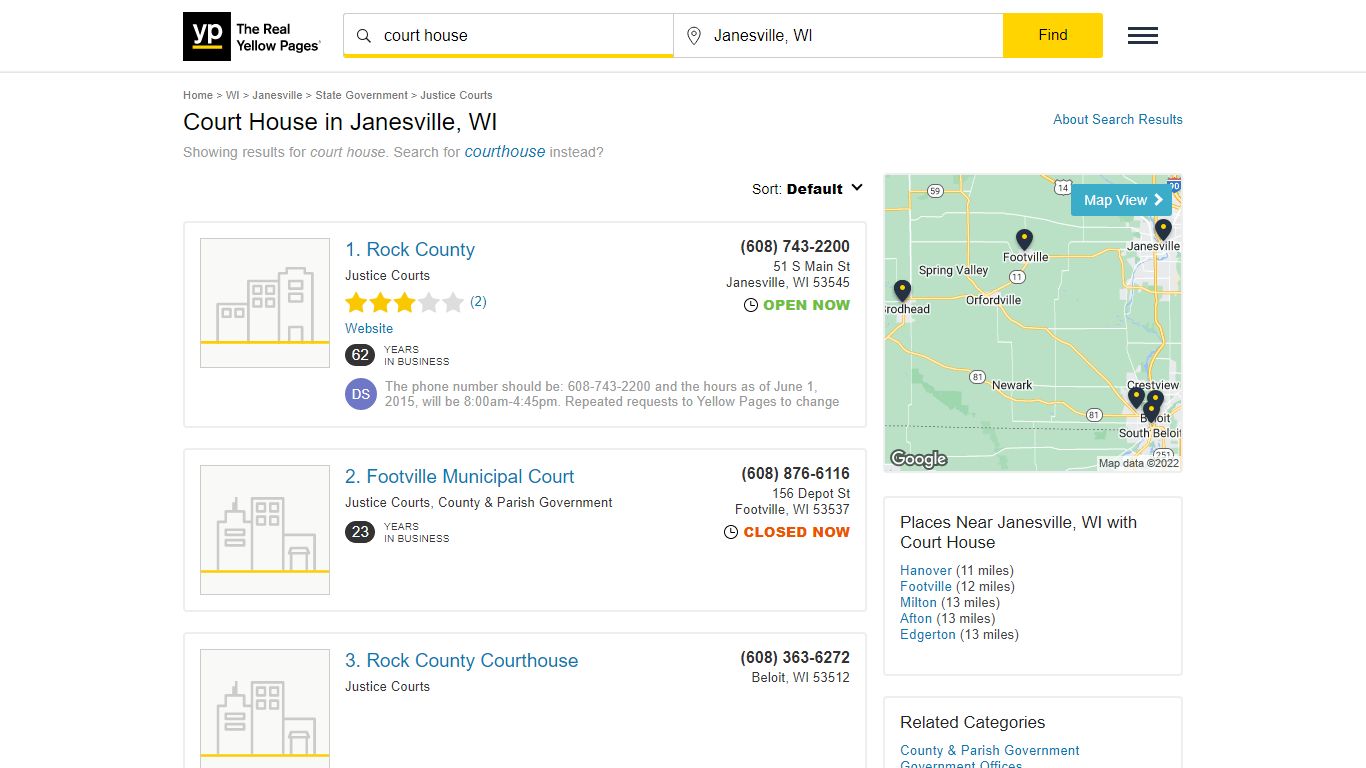The height and width of the screenshot is (768, 1366).
Task: Go to Janesville breadcrumb
Action: pyautogui.click(x=277, y=95)
